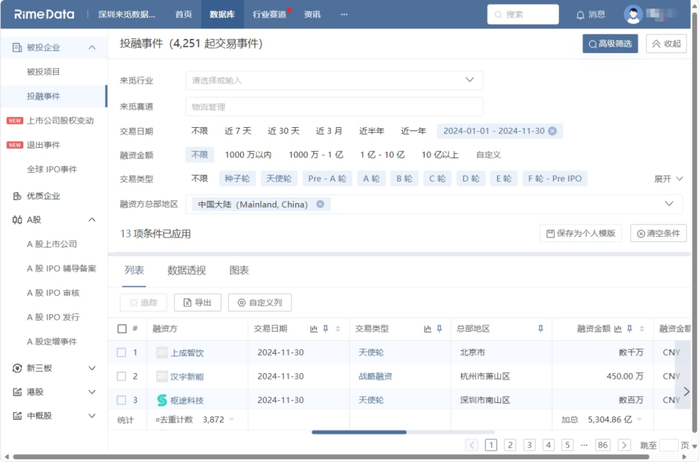Open the 首页 top navigation item
Screen dimensions: 700x462
[x=183, y=14]
